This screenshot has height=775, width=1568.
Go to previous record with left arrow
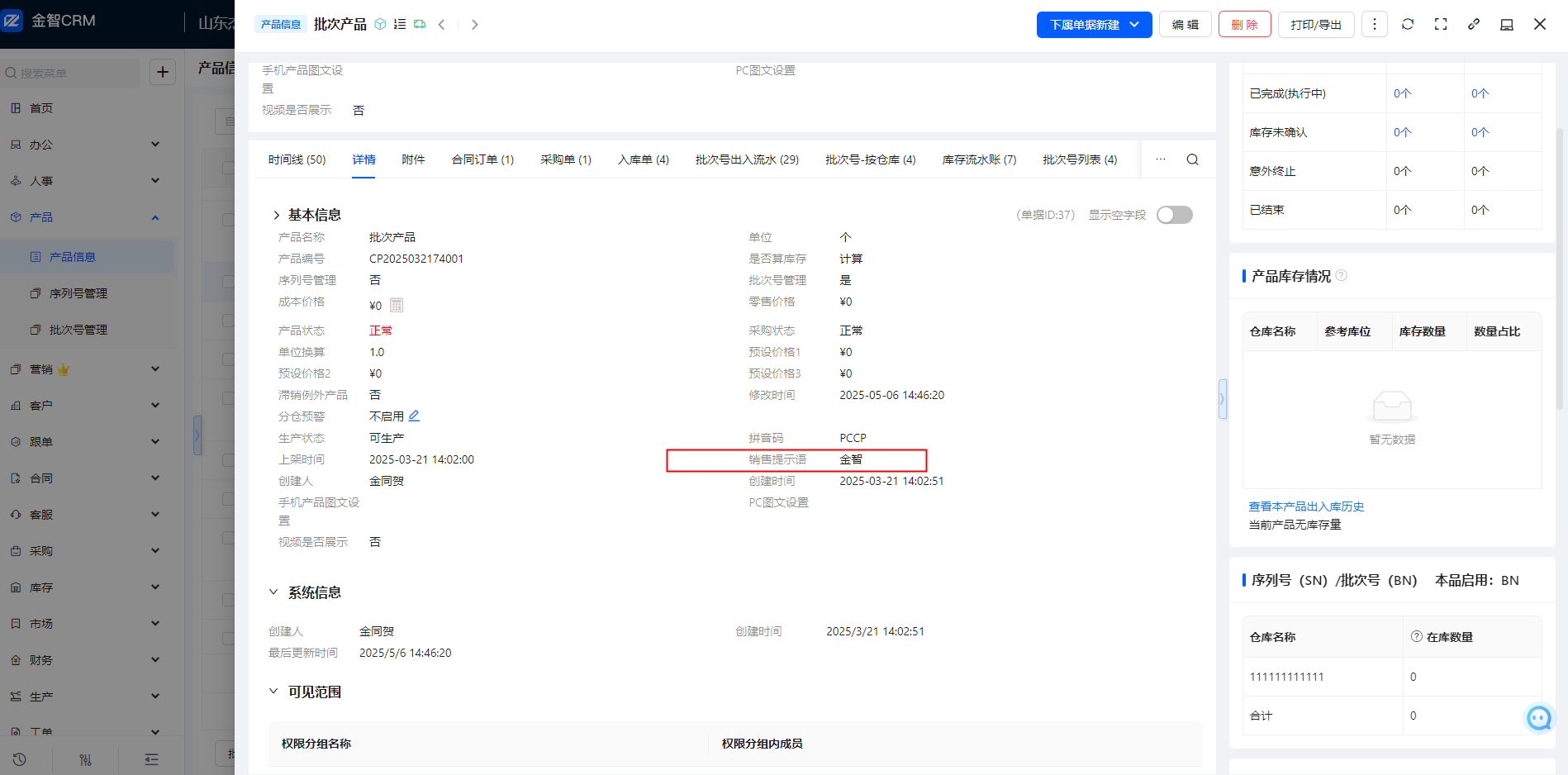442,25
